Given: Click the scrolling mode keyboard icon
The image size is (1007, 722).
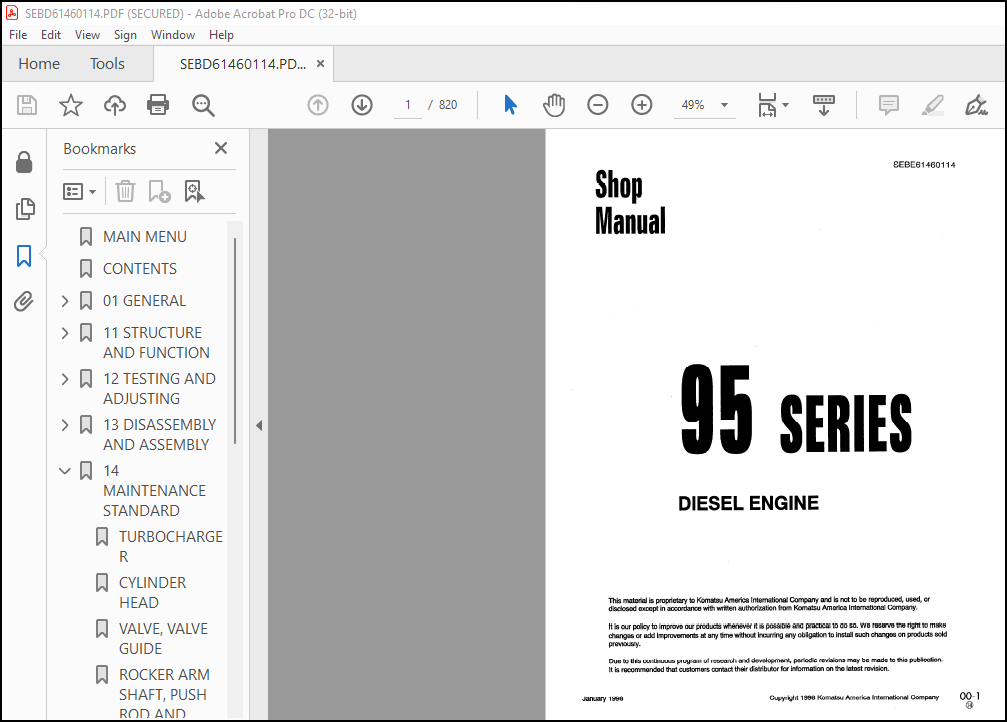Looking at the screenshot, I should [x=823, y=105].
